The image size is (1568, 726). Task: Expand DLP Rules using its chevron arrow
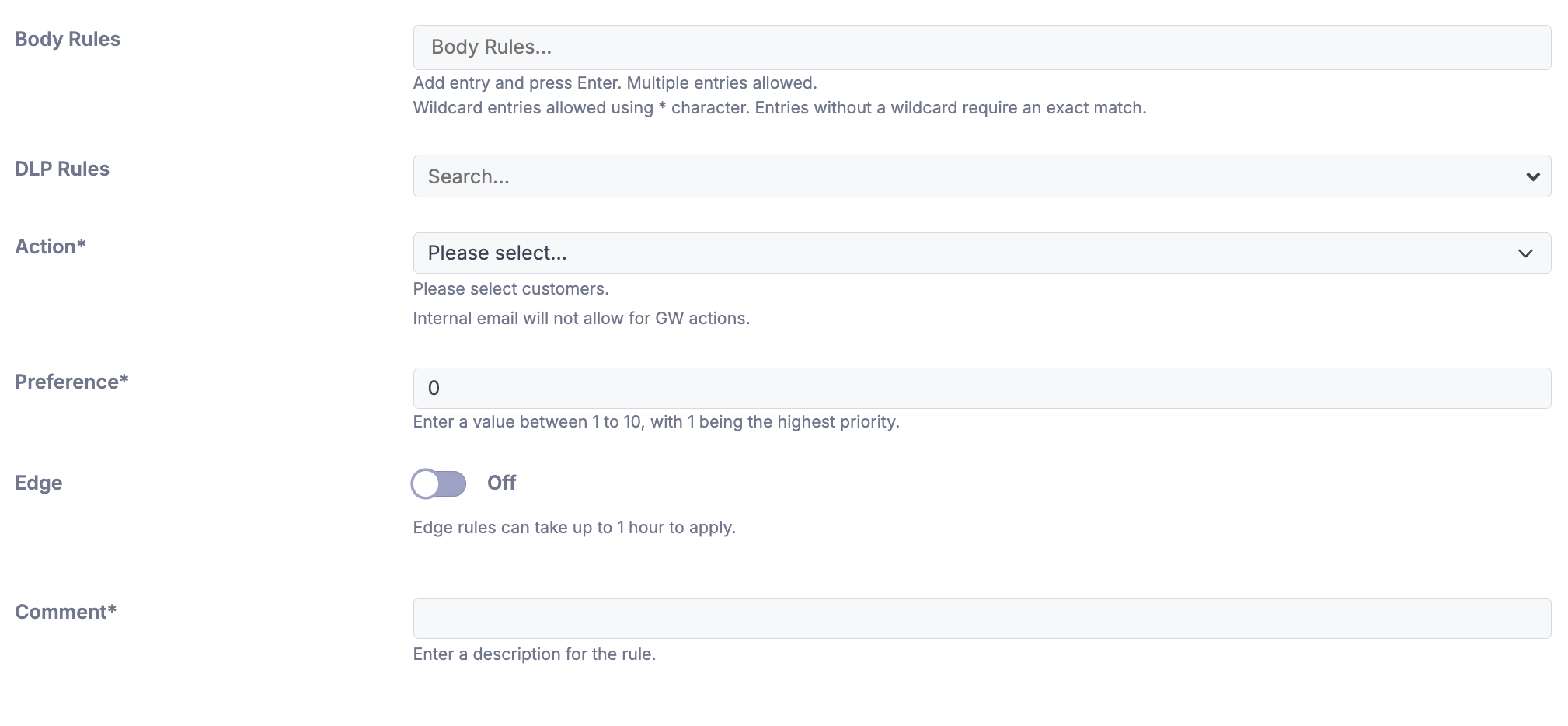pos(1532,176)
